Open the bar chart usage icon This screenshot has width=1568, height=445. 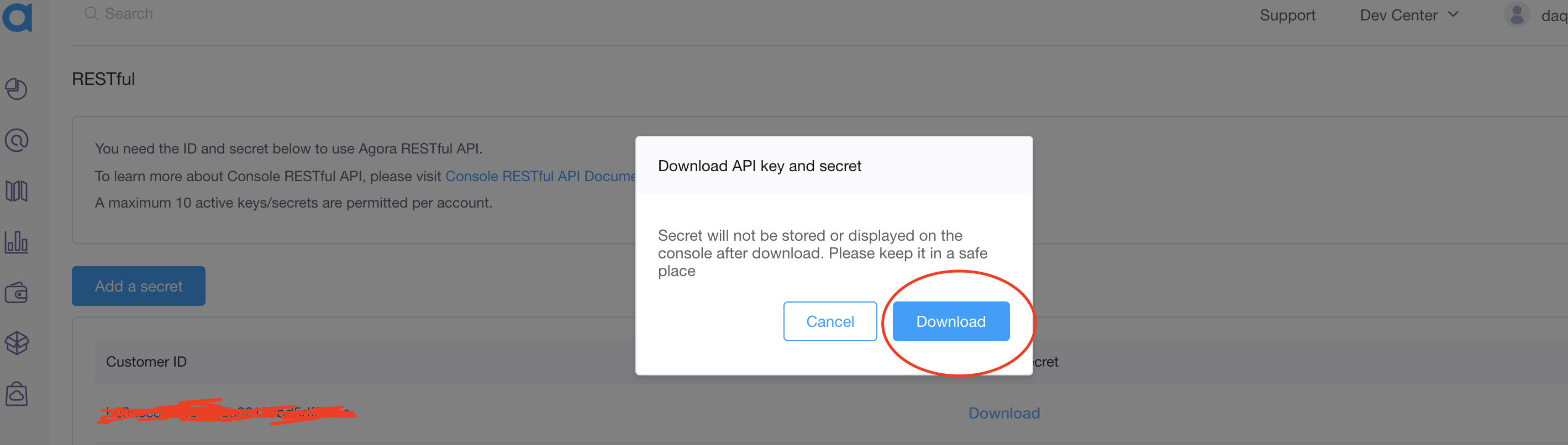click(x=17, y=242)
